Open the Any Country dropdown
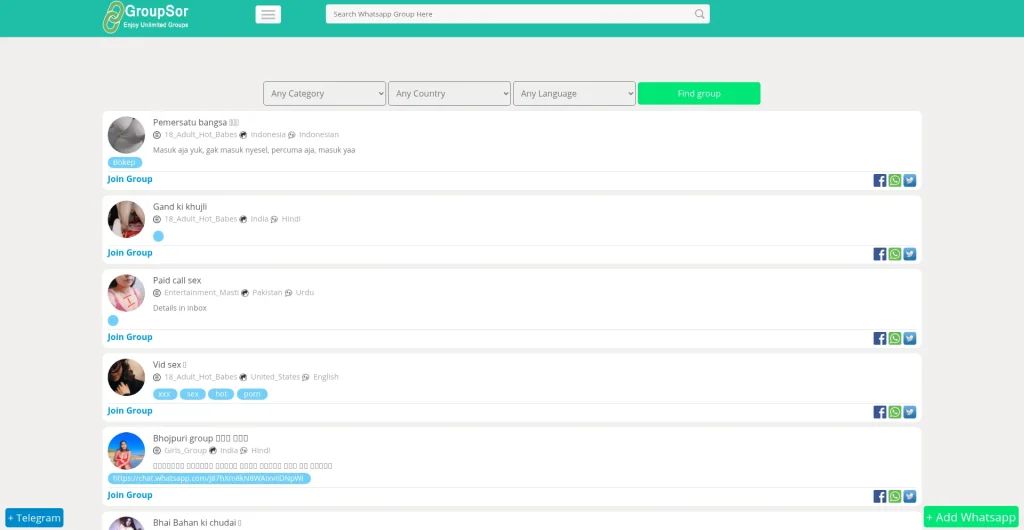The image size is (1024, 530). (x=449, y=93)
